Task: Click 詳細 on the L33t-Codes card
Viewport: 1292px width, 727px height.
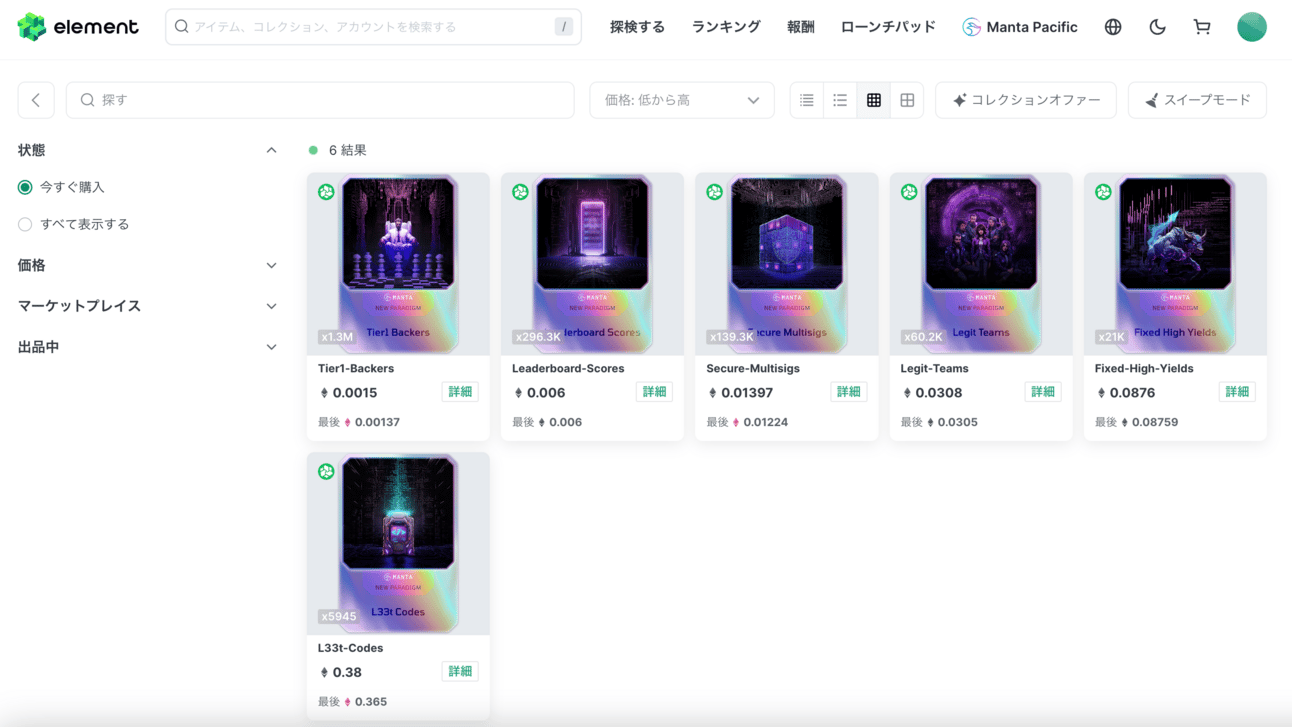Action: click(460, 671)
